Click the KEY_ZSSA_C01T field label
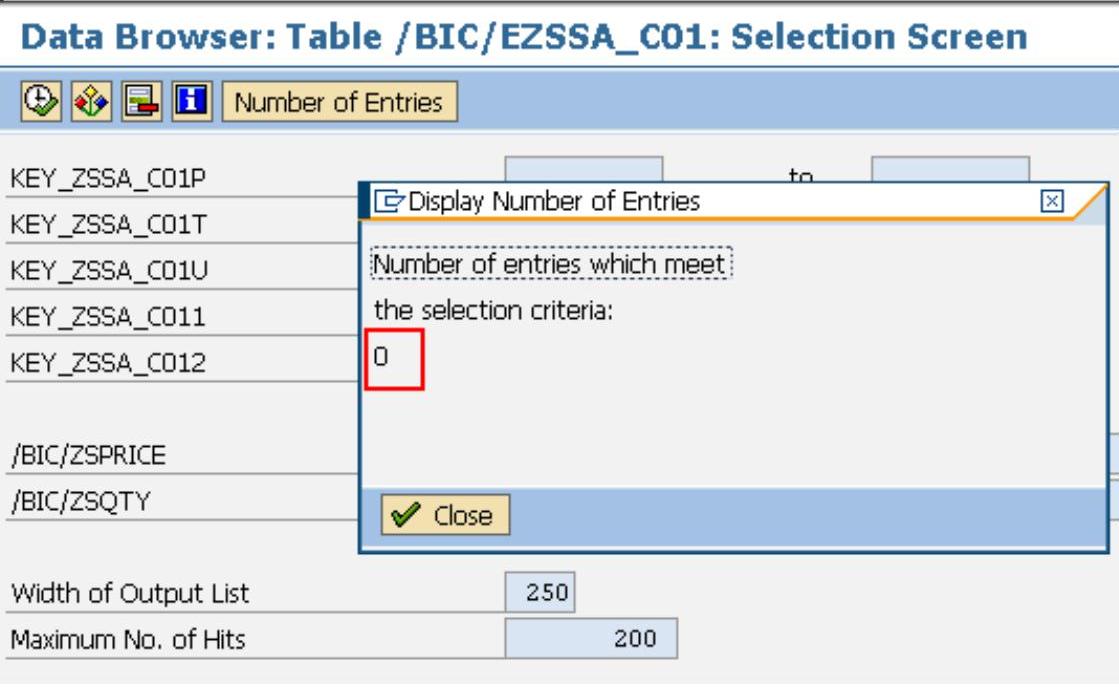Screen dimensions: 1119x687 108,225
